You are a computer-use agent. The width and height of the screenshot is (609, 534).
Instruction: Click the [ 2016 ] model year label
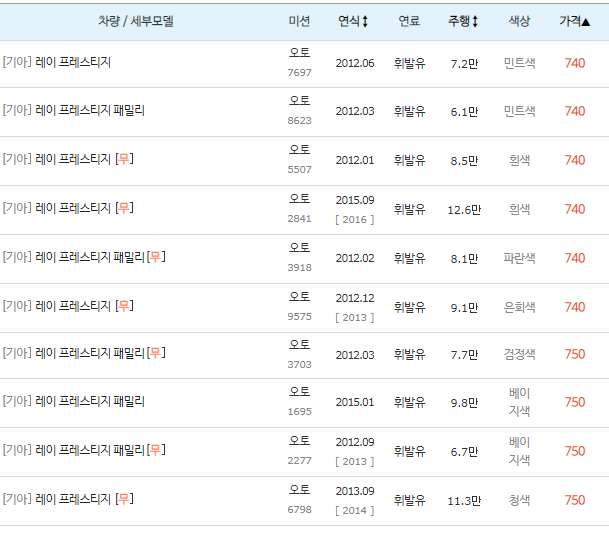[355, 220]
